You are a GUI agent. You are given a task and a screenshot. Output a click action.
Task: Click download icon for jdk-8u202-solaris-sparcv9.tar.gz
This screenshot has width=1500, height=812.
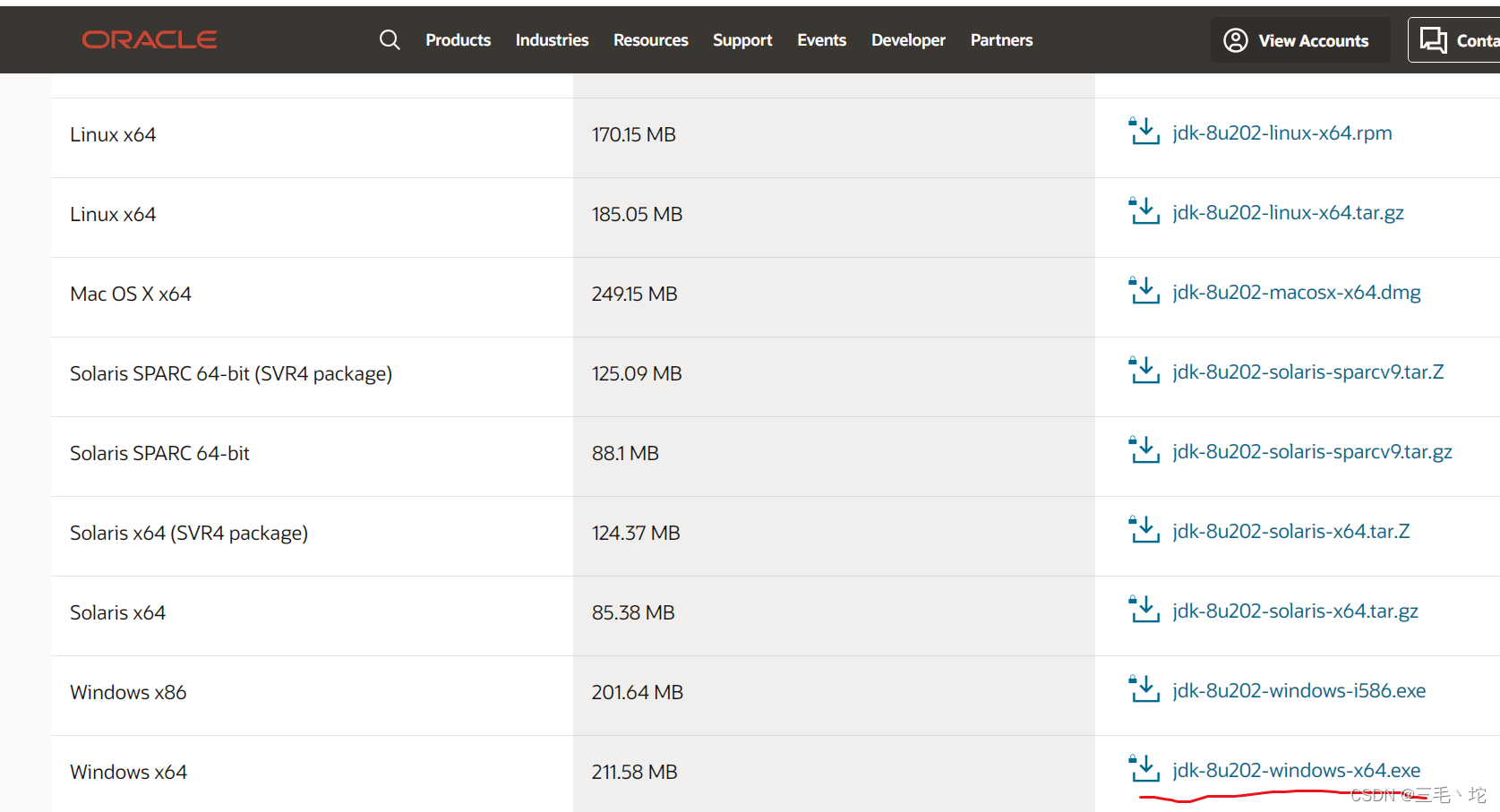click(x=1144, y=450)
